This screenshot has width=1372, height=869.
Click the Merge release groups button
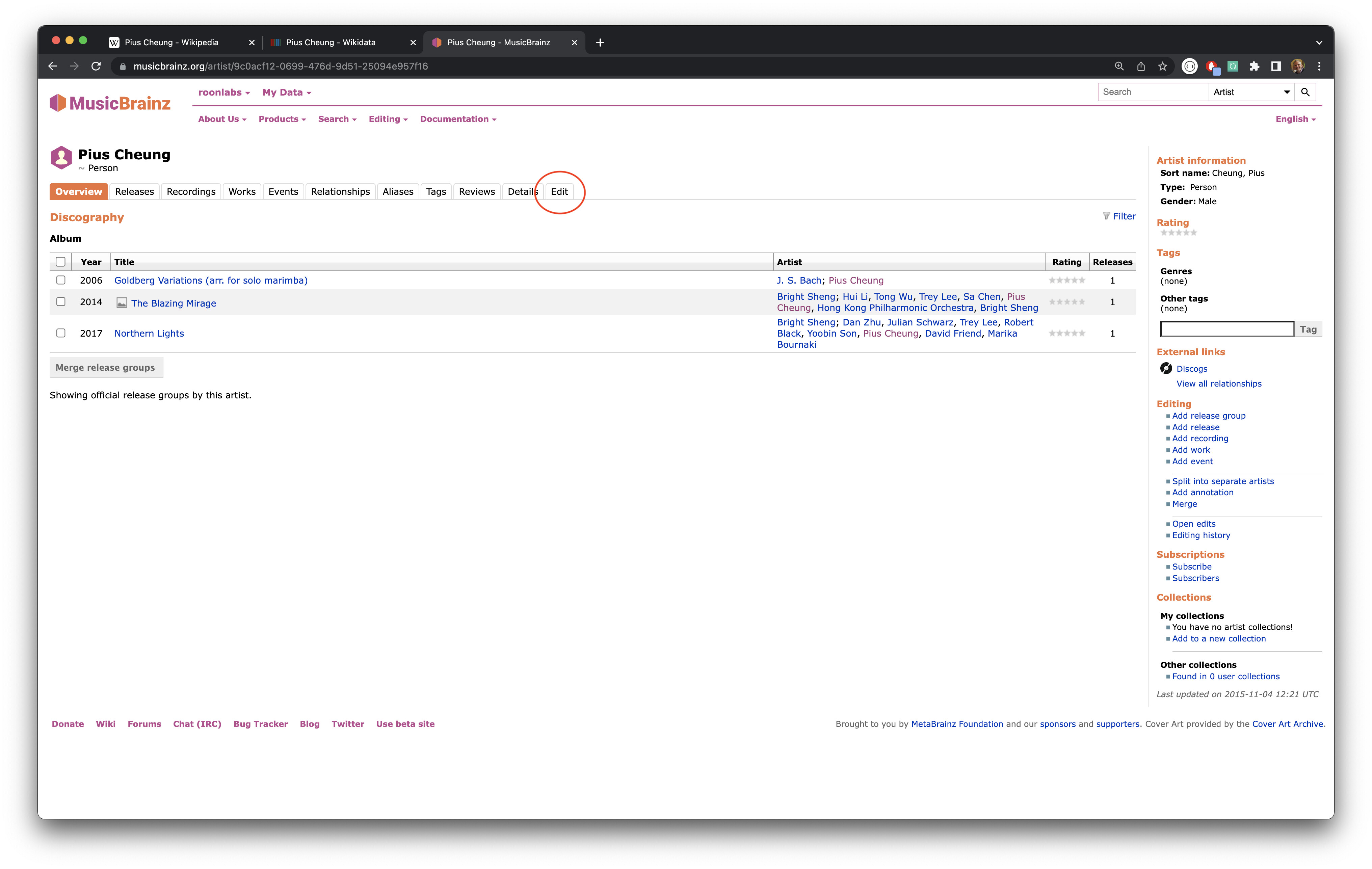[x=105, y=368]
